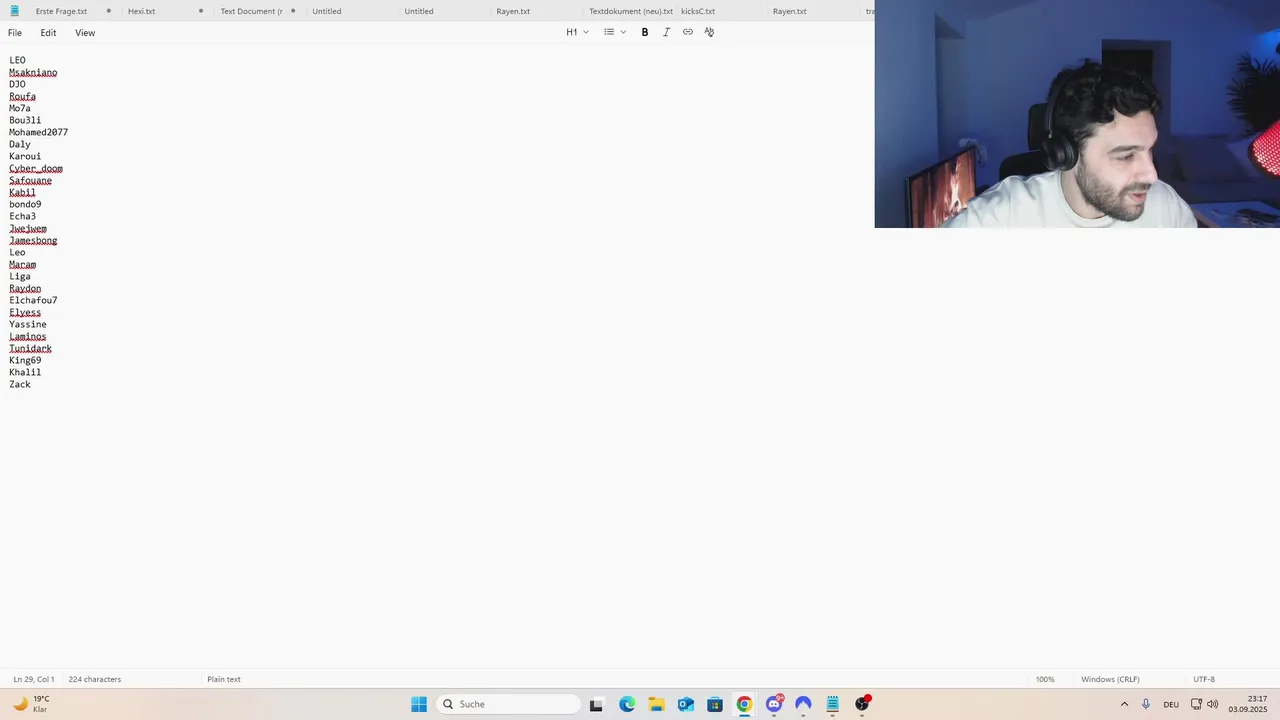Click Windows (CRLF) line ending indicator
The image size is (1280, 720).
[1110, 679]
